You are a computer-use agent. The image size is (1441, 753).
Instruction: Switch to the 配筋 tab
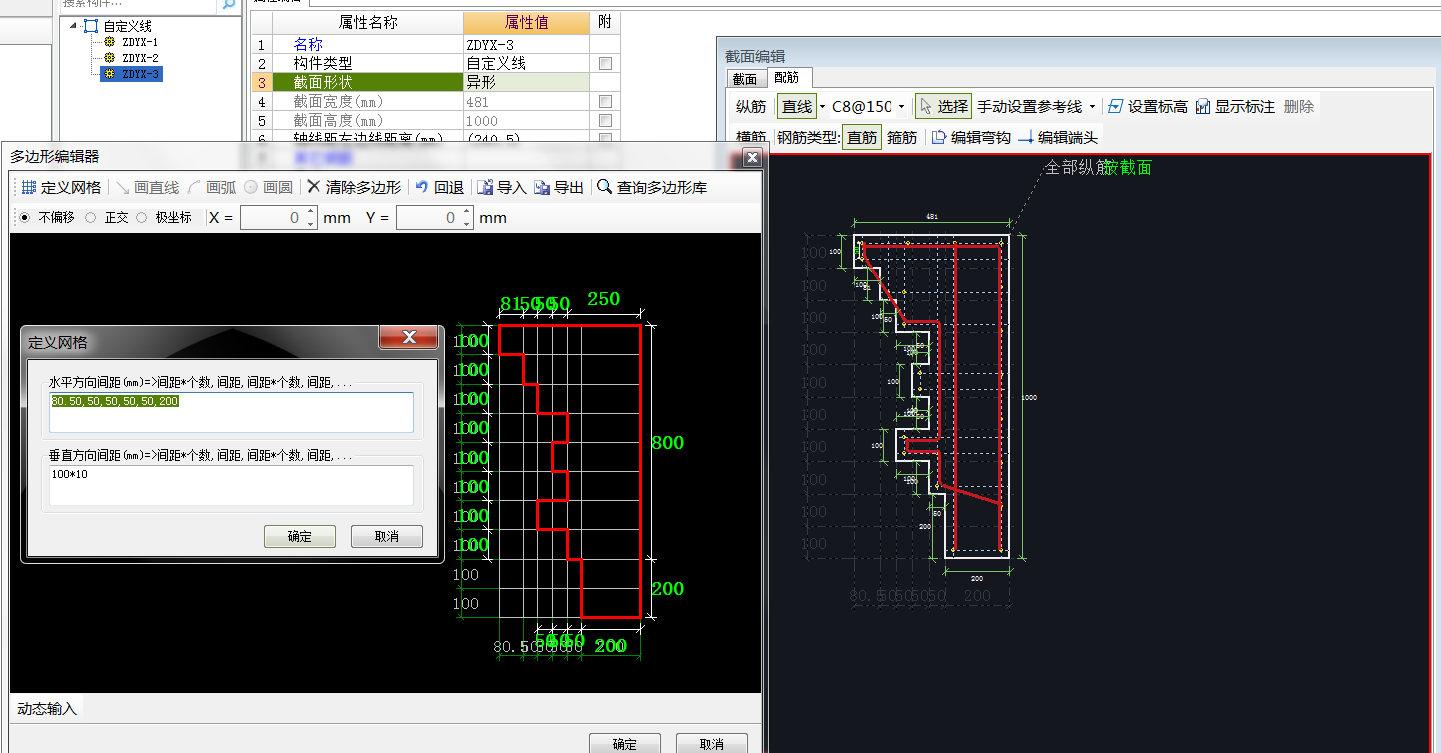[787, 78]
